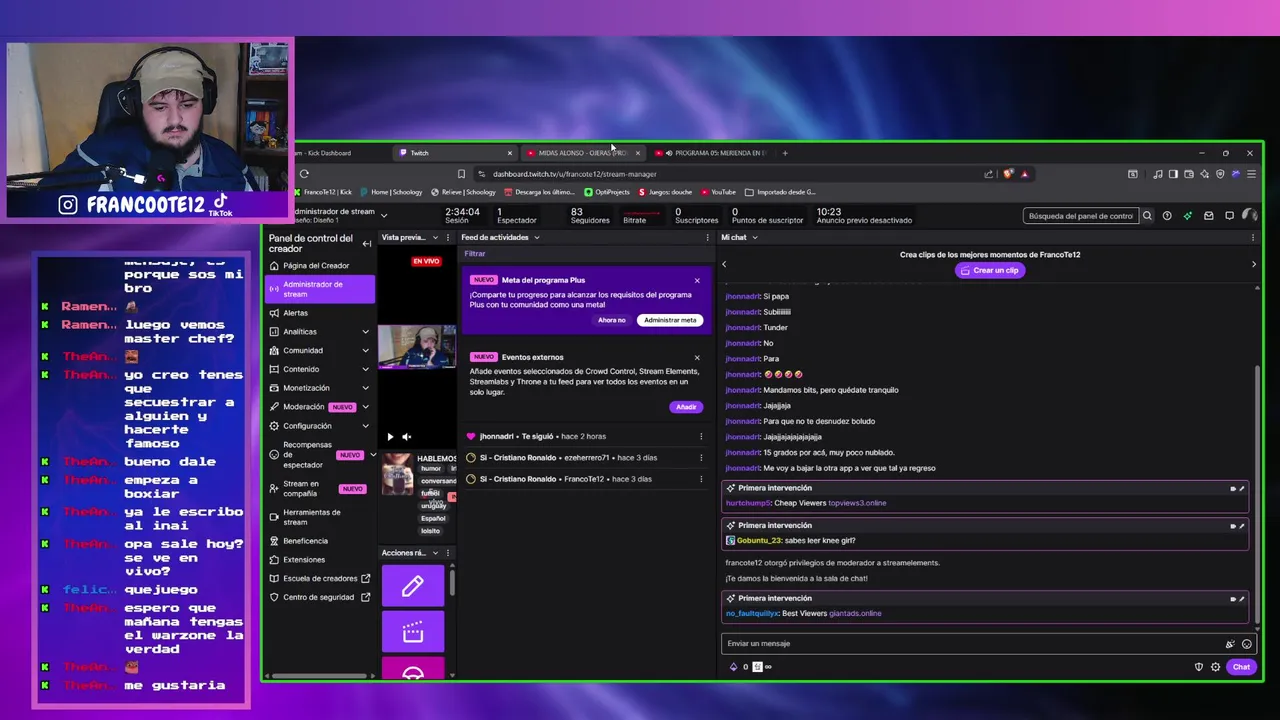The width and height of the screenshot is (1280, 720).
Task: Reload the page with the browser refresh icon
Action: [304, 174]
